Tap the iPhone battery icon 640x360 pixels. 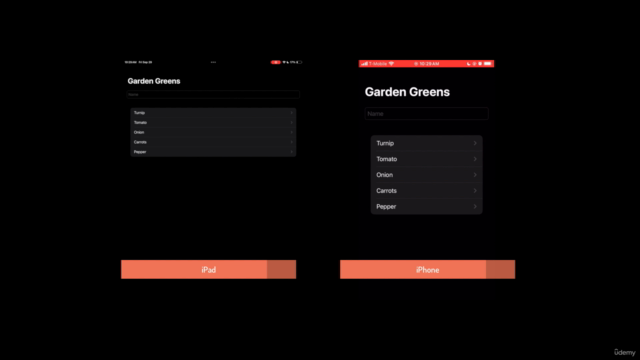click(488, 64)
